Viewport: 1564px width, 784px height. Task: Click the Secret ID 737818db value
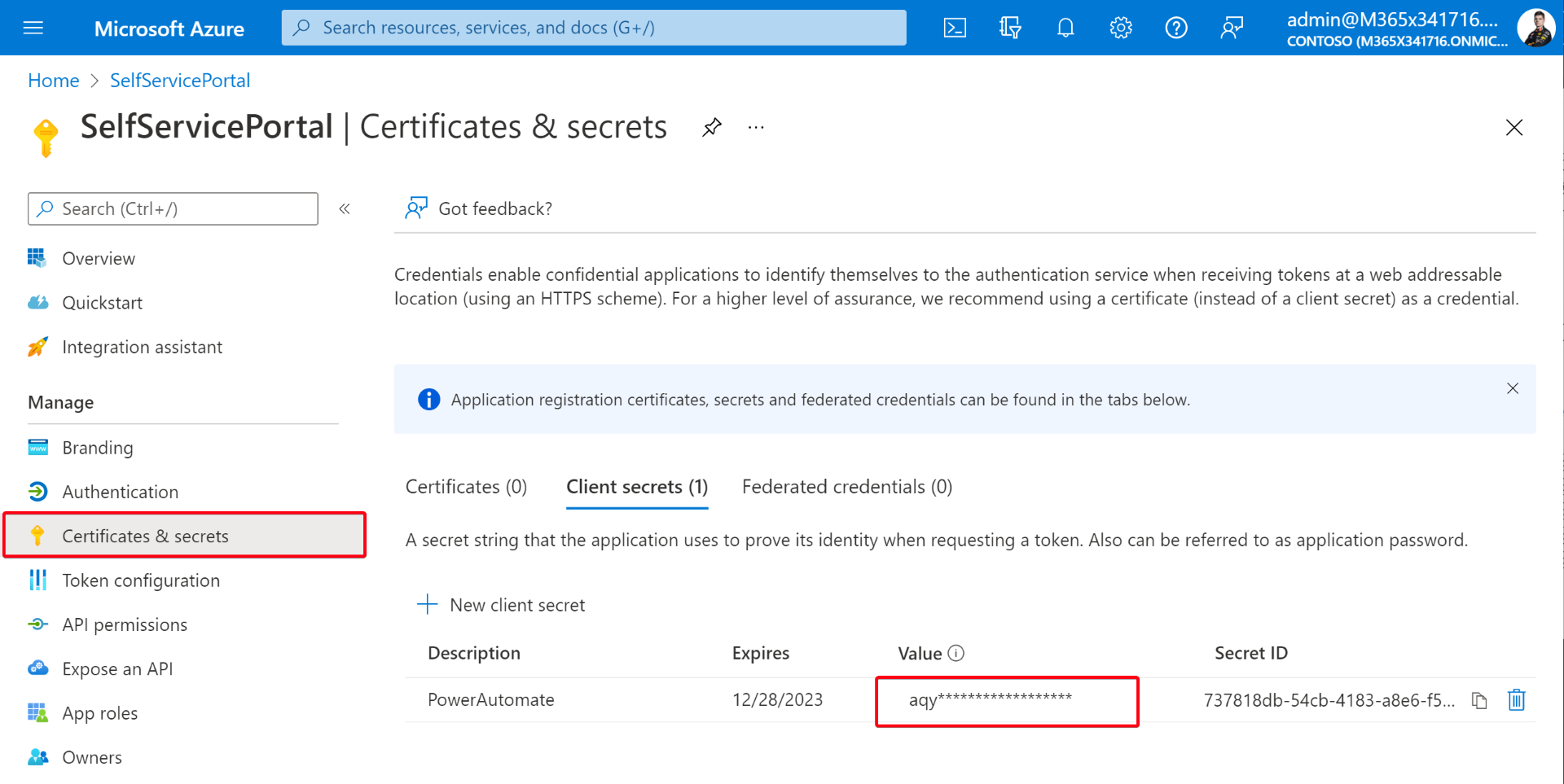(1329, 700)
